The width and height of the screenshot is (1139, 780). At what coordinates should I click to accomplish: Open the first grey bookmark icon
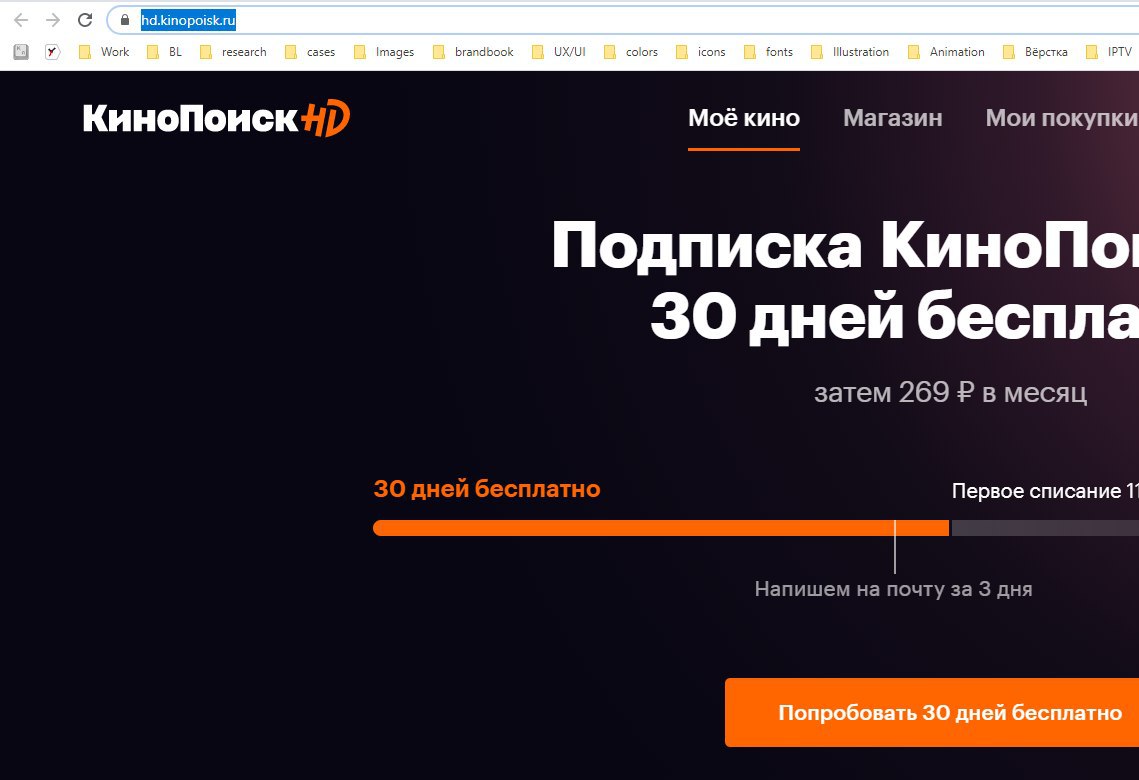point(21,52)
